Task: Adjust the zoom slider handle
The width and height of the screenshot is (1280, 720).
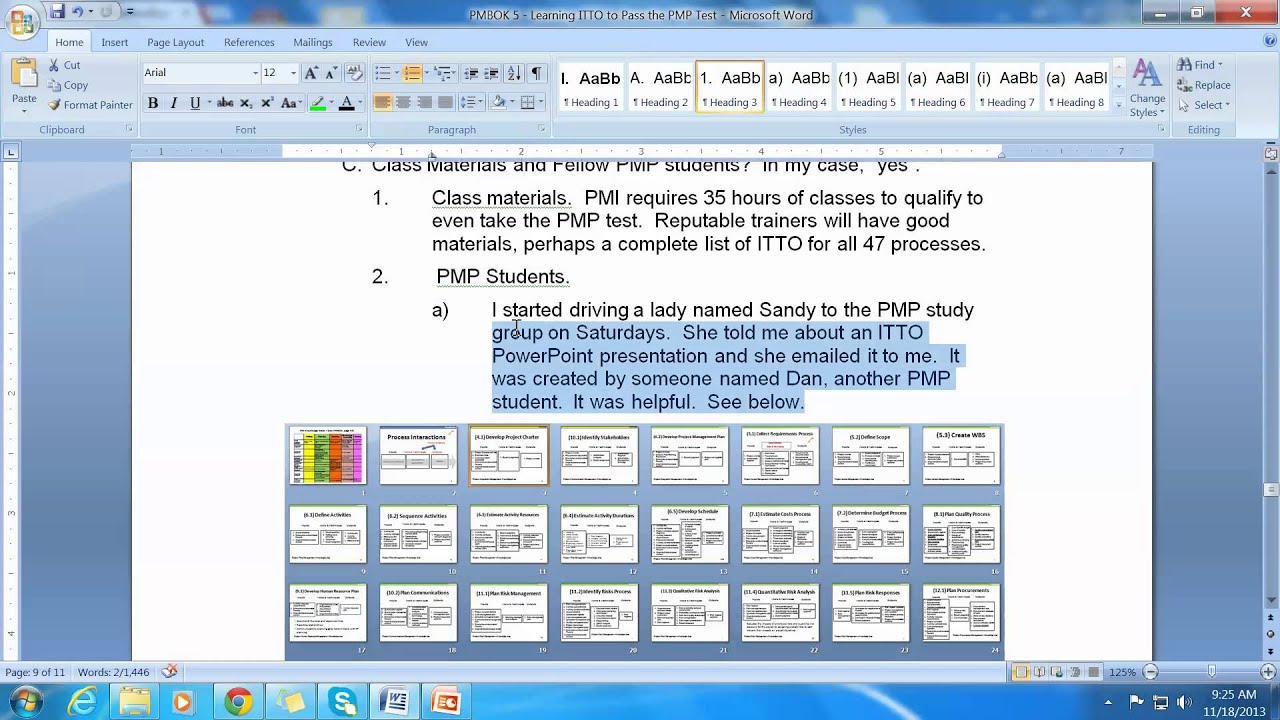Action: click(x=1212, y=672)
